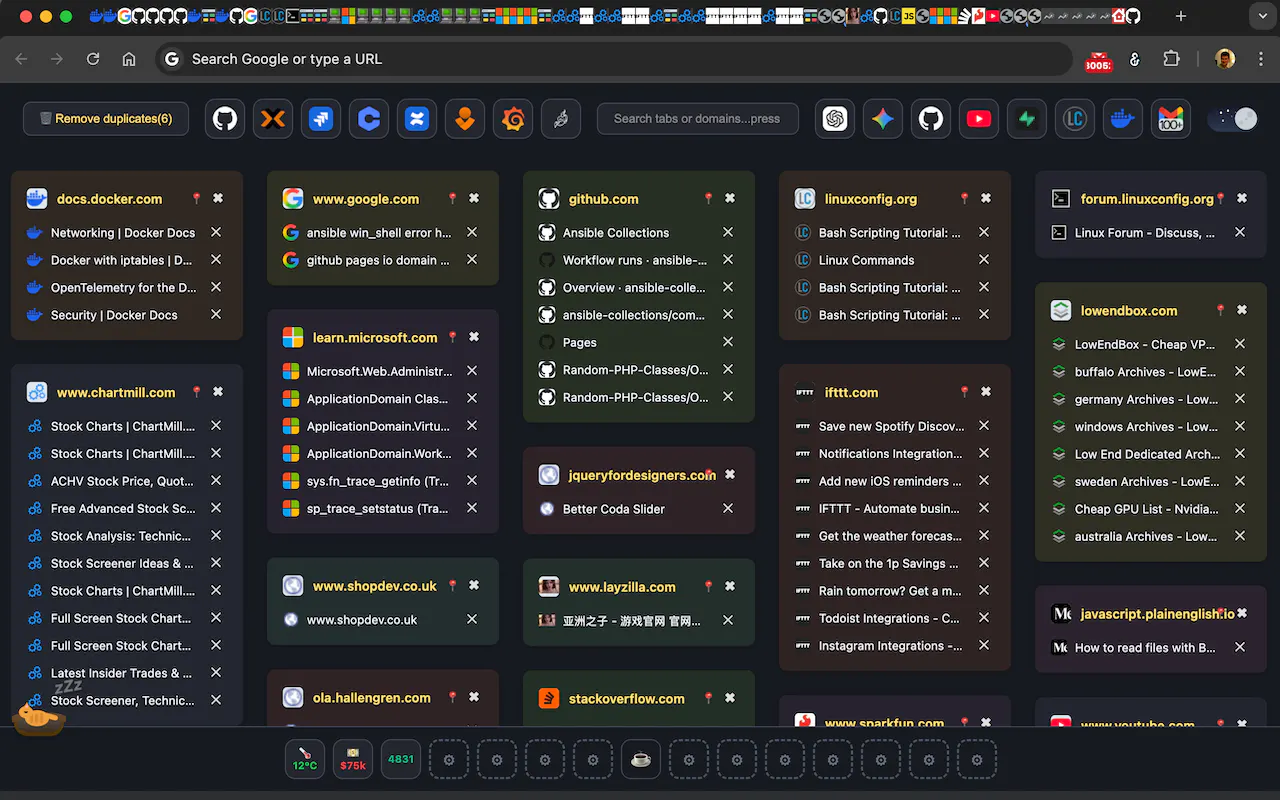Click the Gemini sparkle shortcut icon
The width and height of the screenshot is (1280, 800).
point(883,119)
